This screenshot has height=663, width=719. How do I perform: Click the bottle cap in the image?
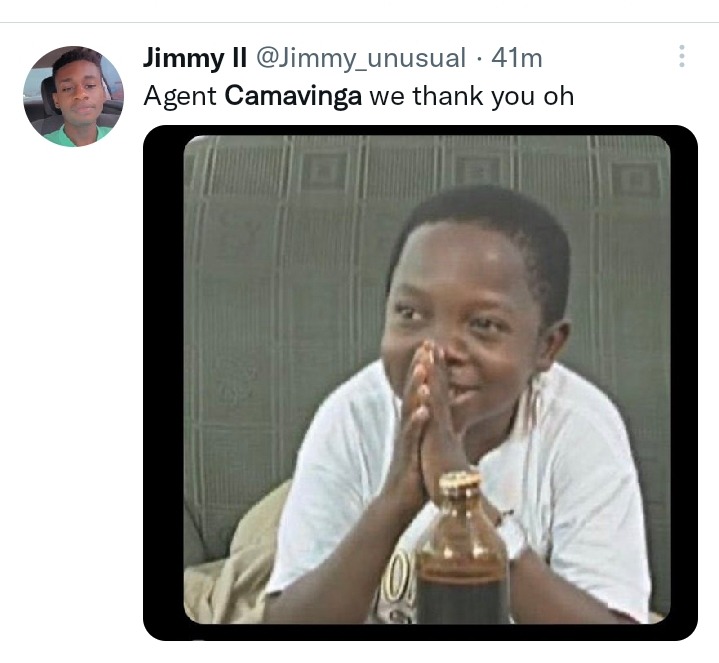460,480
